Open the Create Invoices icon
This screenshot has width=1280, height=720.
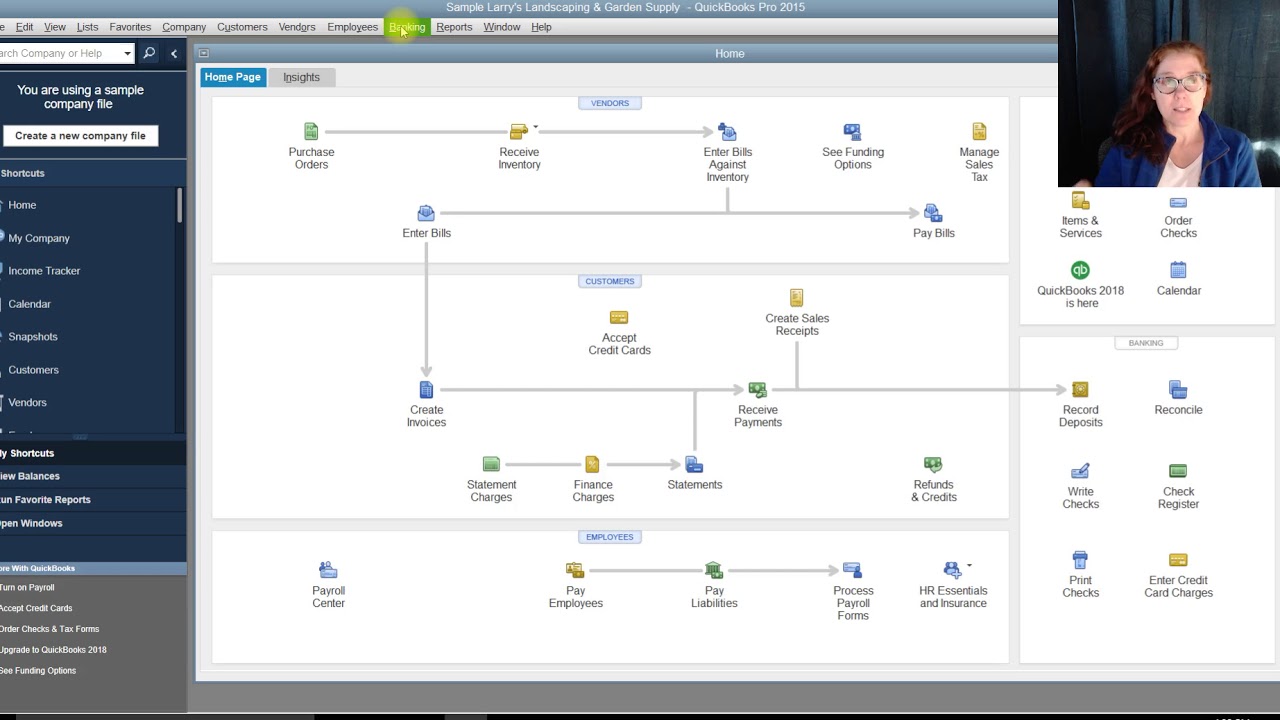click(426, 390)
